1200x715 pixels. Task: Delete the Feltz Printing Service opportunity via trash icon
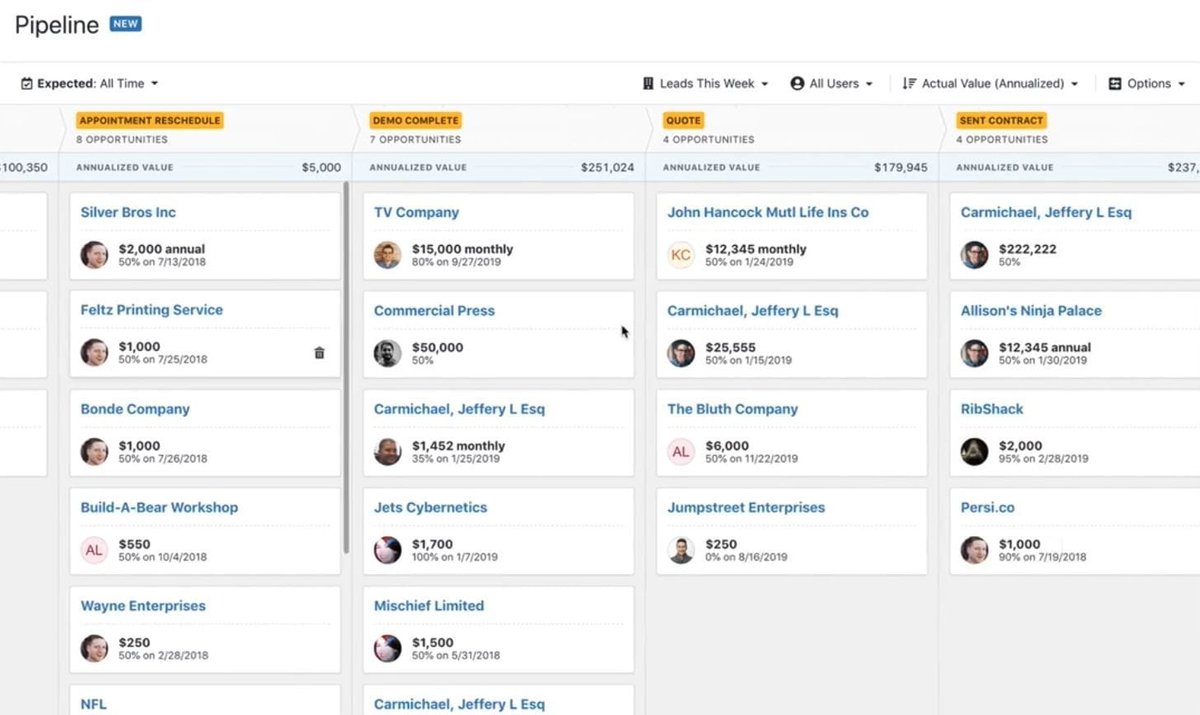[319, 353]
